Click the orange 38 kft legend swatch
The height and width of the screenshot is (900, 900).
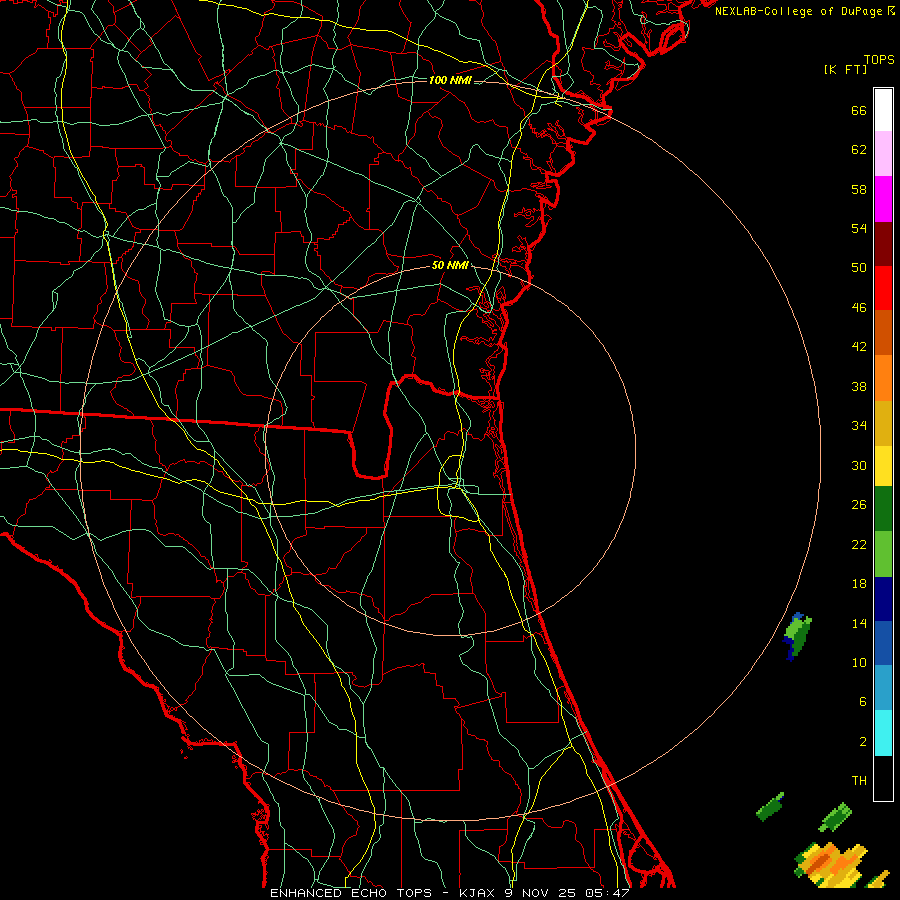click(x=883, y=377)
